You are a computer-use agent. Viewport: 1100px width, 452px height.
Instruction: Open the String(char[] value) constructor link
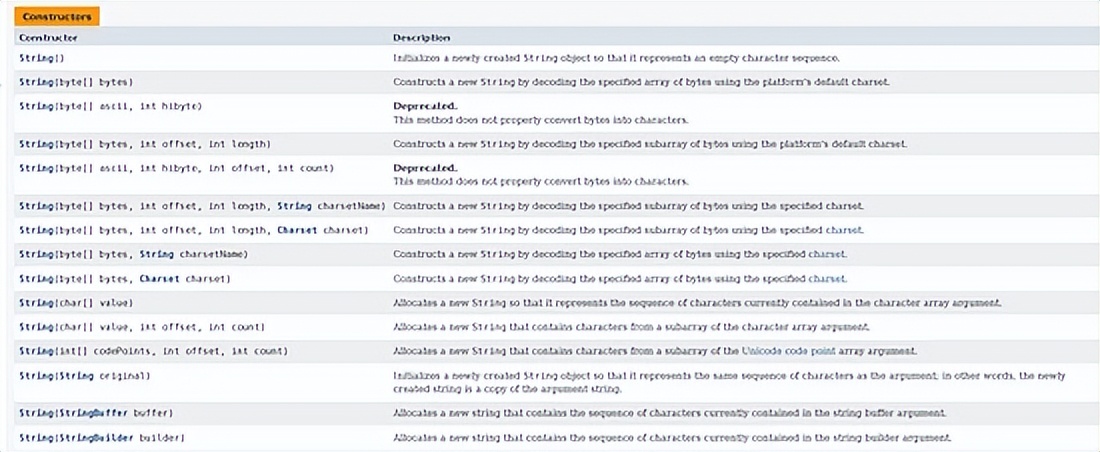pos(35,302)
